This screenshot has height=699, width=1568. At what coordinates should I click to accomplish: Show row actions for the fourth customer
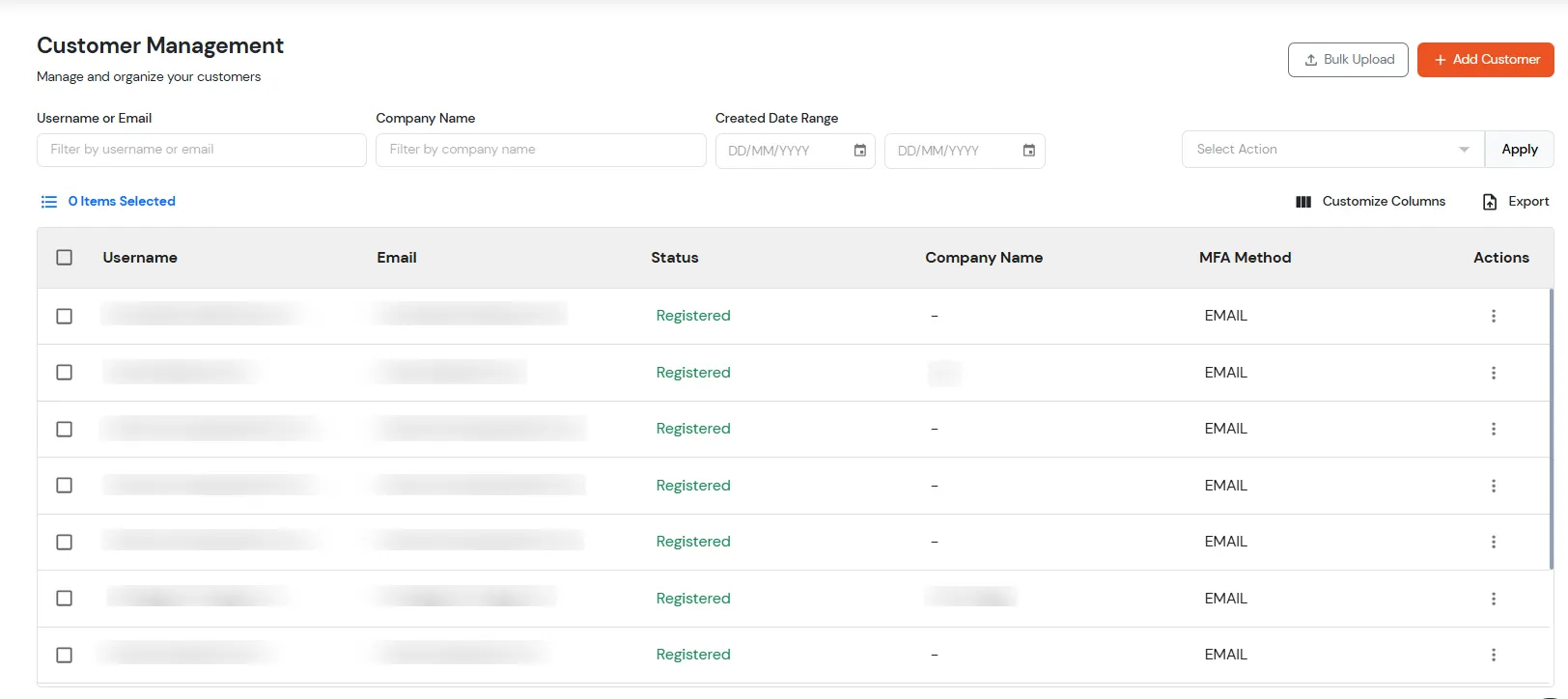pos(1494,486)
